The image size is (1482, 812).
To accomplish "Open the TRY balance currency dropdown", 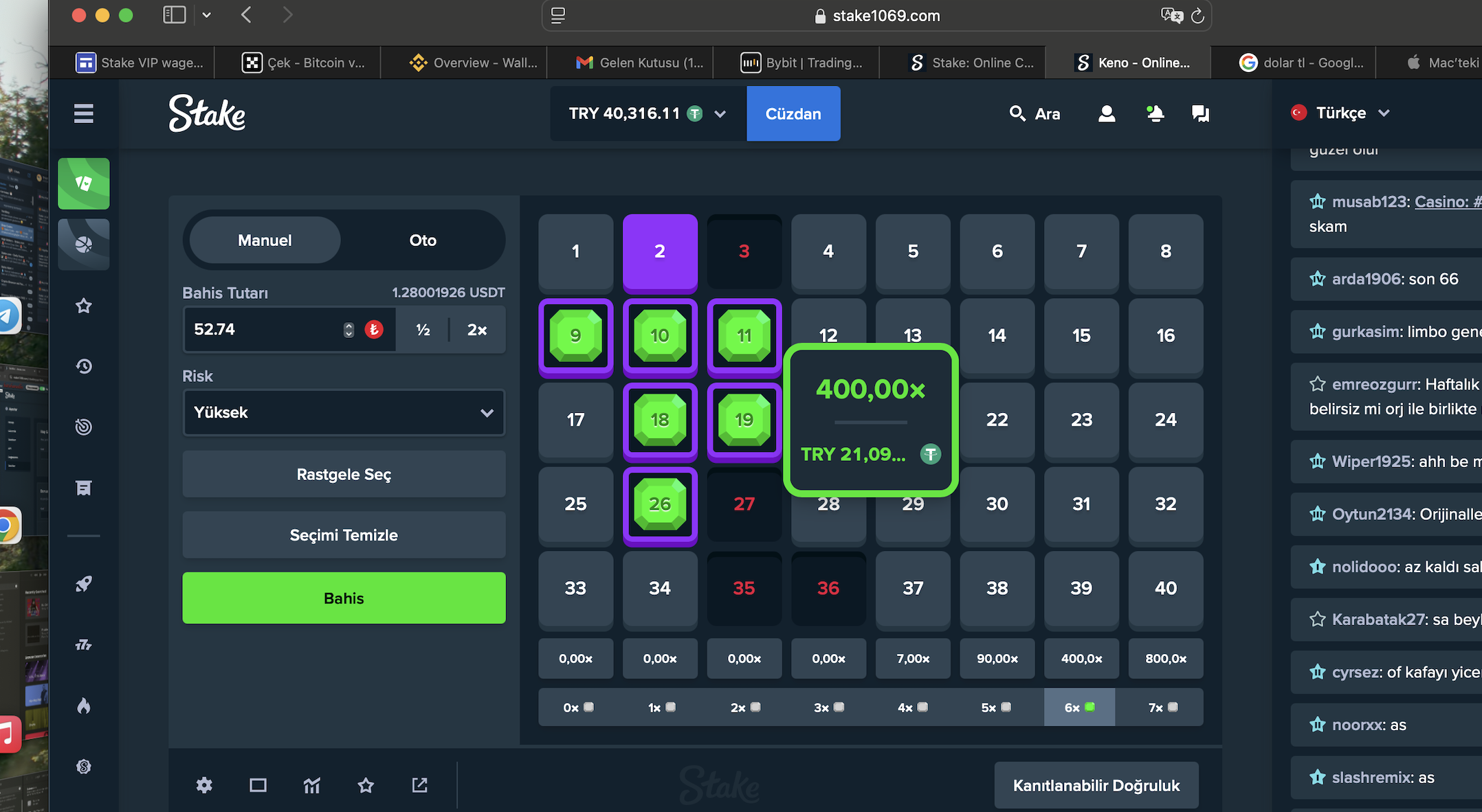I will 648,113.
